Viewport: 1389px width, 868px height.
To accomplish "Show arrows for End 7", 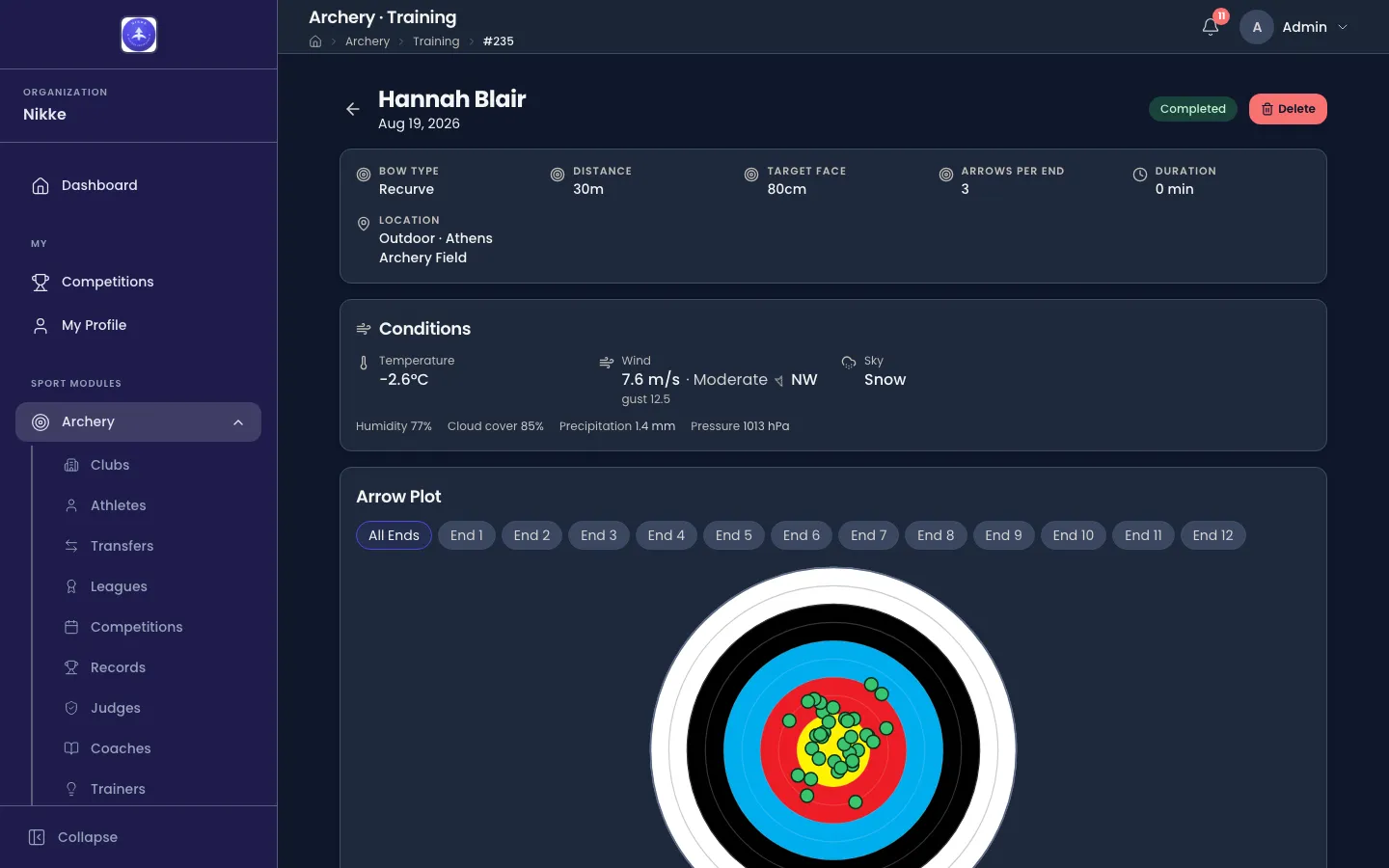I will tap(869, 535).
